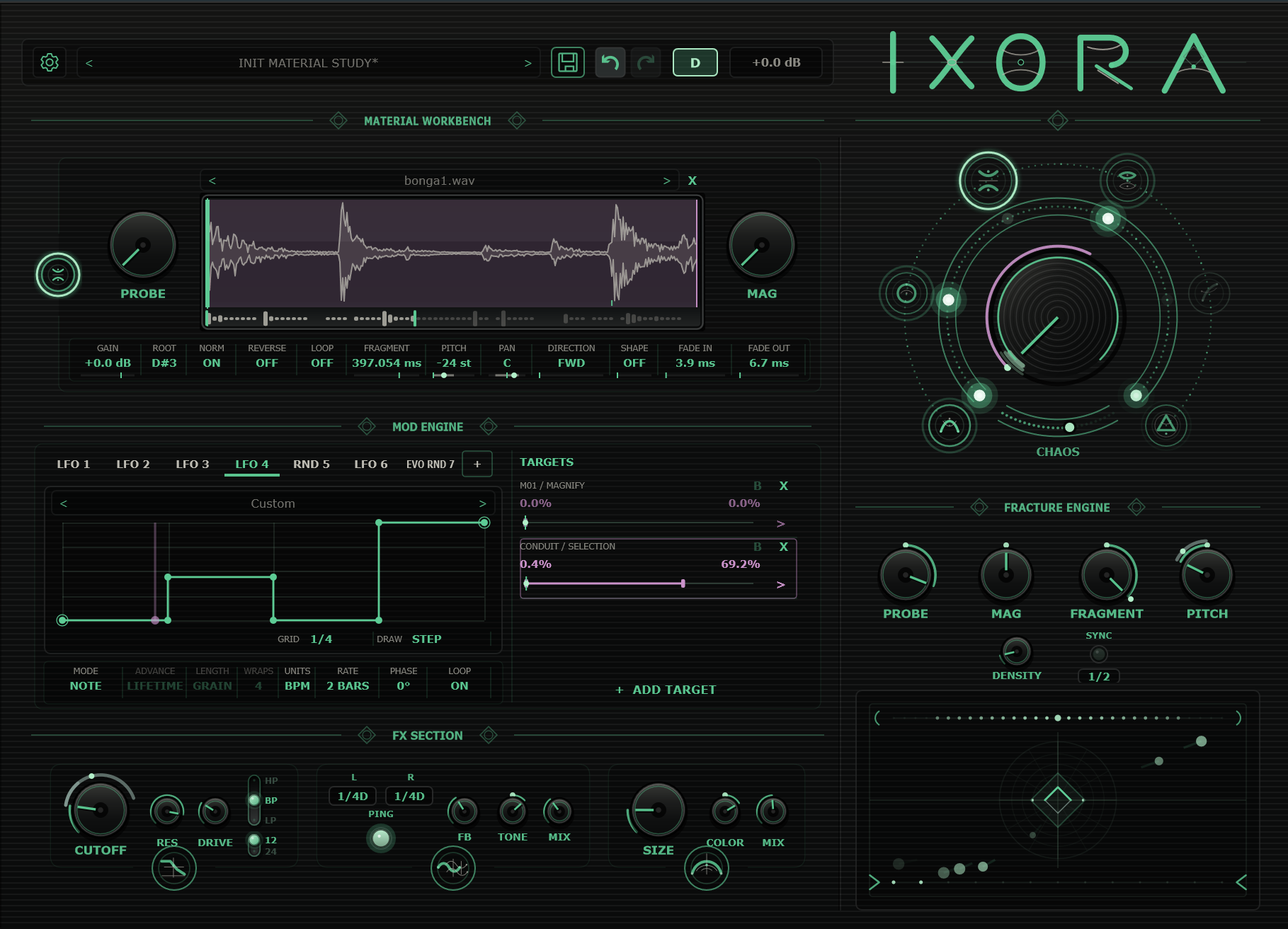Select previous LFO shape before Custom

(x=64, y=503)
